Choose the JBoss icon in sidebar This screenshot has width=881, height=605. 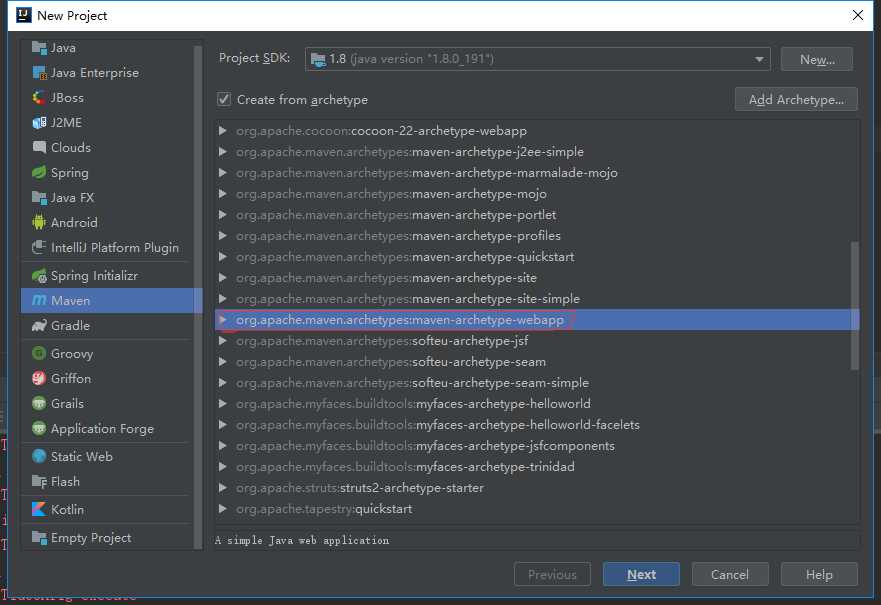39,98
